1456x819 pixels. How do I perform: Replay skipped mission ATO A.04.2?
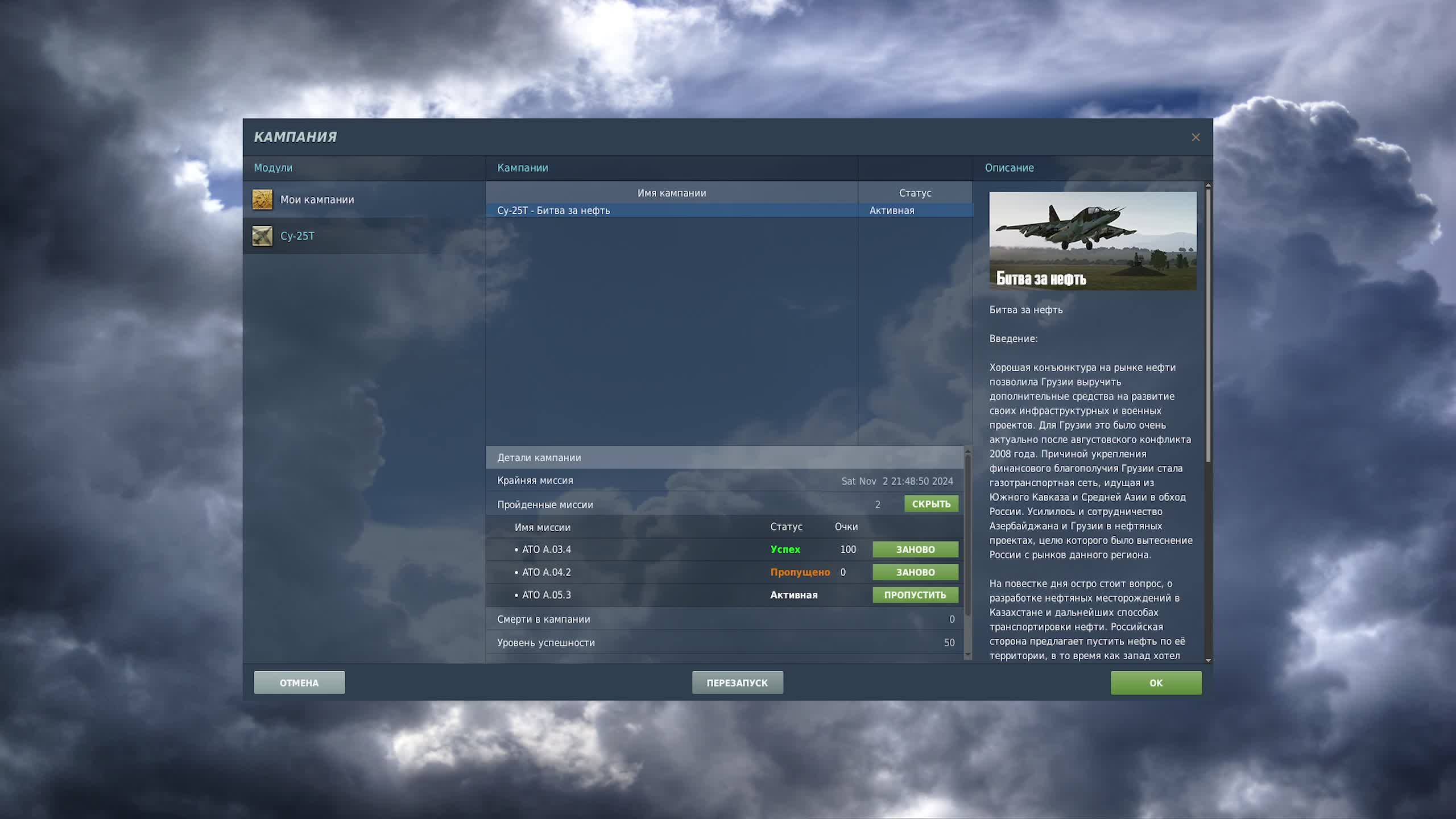[x=915, y=572]
